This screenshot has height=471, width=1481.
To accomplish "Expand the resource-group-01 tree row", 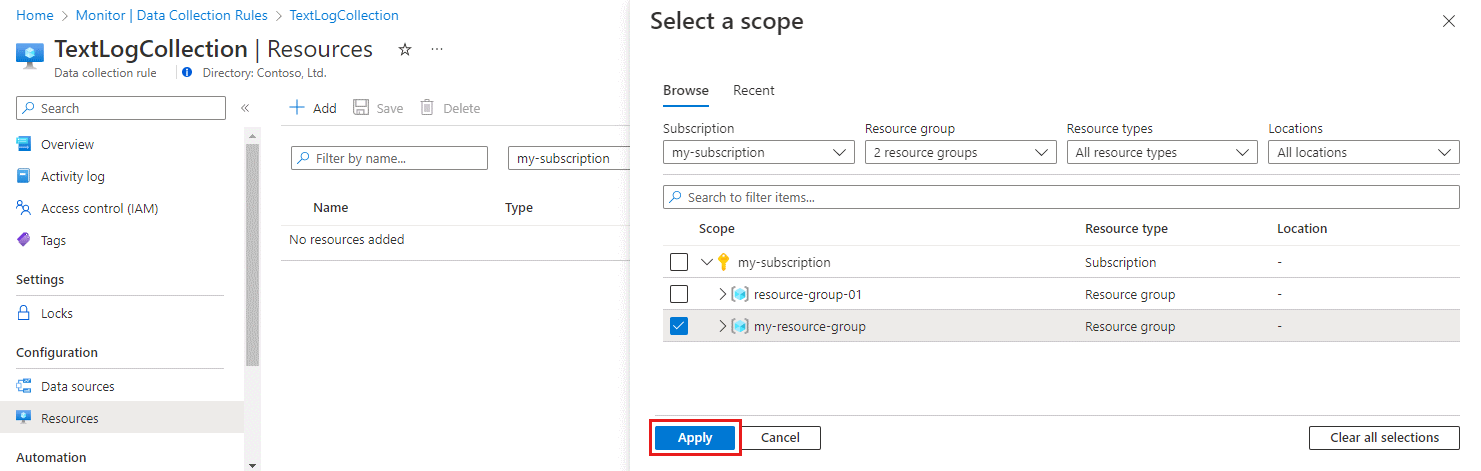I will coord(723,294).
